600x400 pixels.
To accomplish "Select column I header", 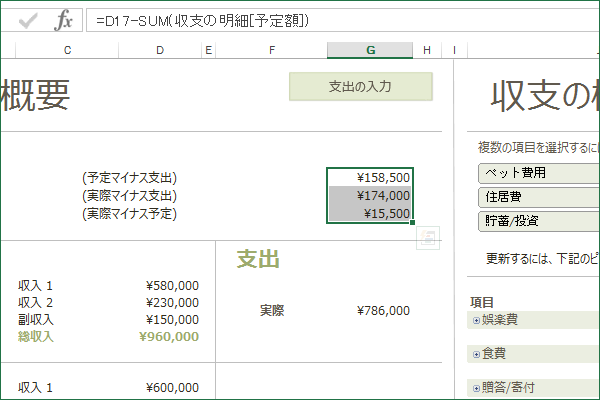I will tap(454, 50).
